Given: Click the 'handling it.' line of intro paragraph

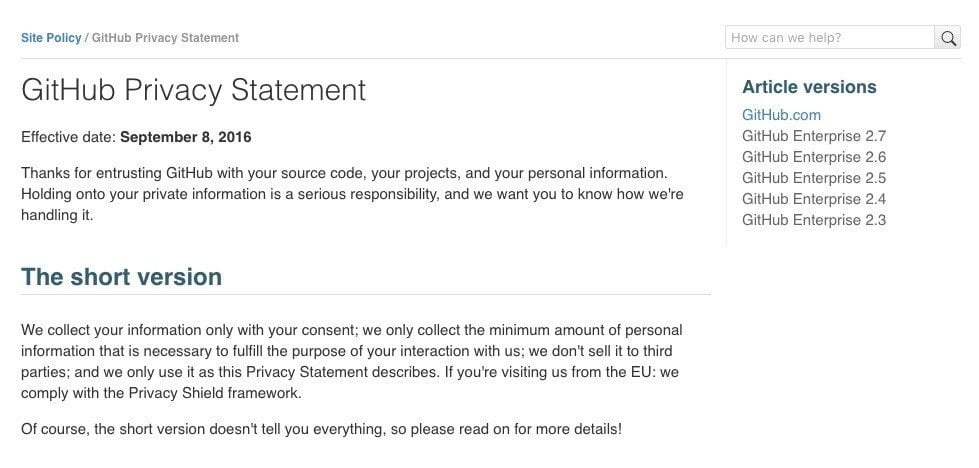Looking at the screenshot, I should 57,216.
